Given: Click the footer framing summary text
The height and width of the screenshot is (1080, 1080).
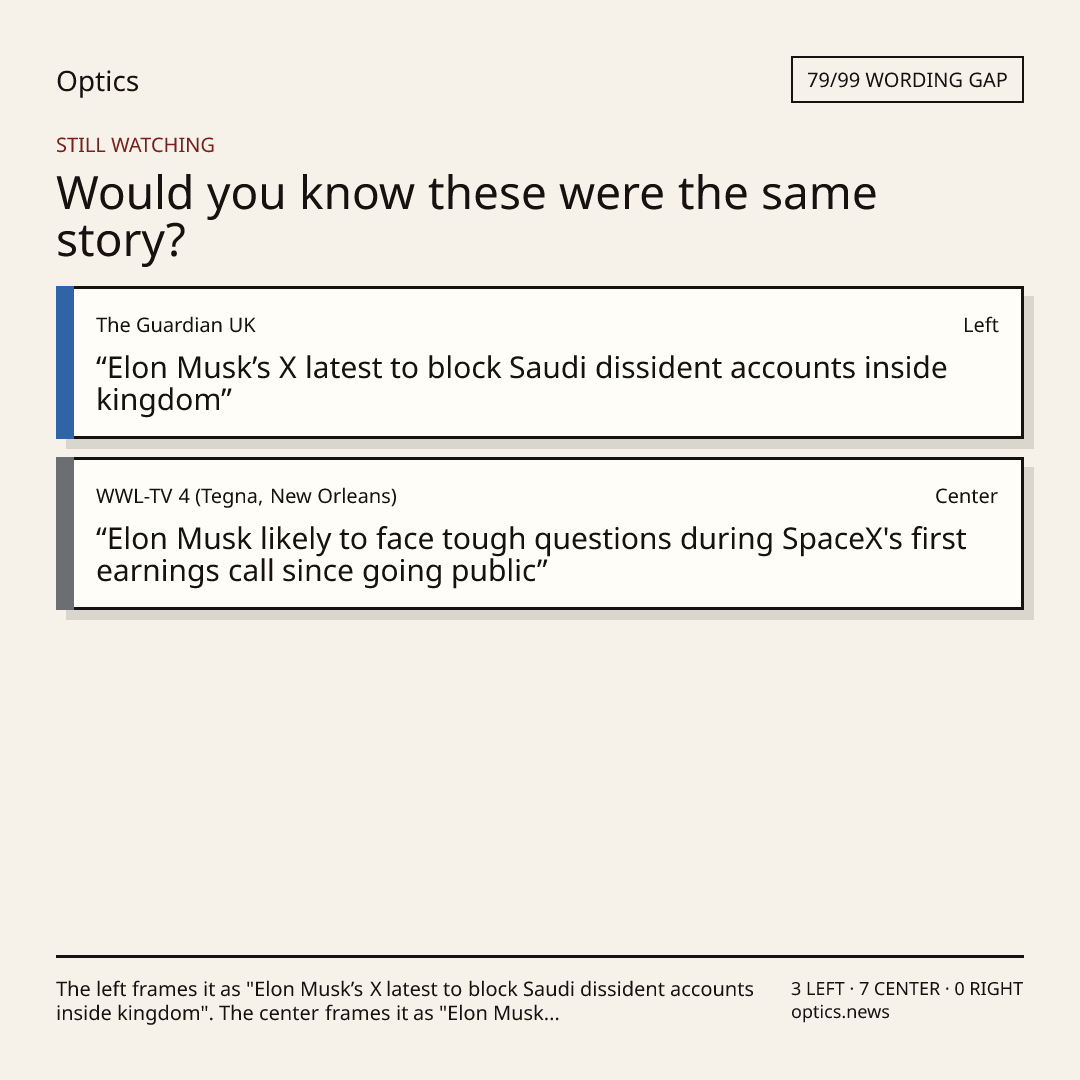Looking at the screenshot, I should (405, 1001).
